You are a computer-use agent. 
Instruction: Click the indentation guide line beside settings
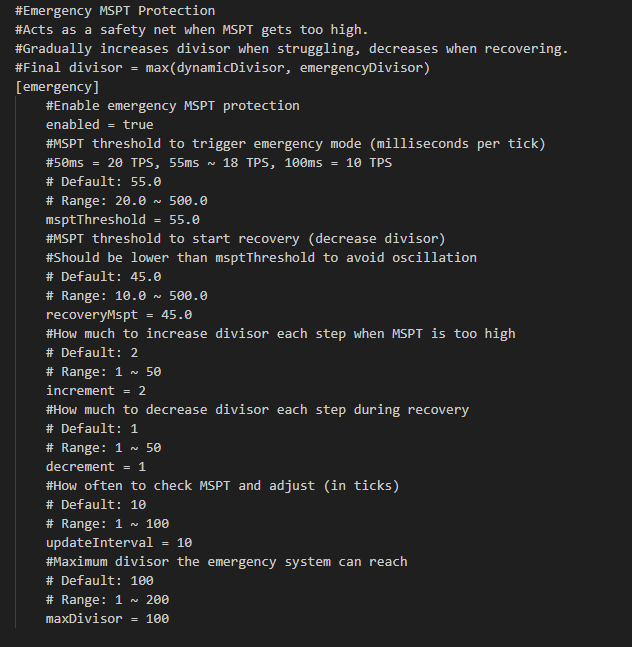[16, 362]
